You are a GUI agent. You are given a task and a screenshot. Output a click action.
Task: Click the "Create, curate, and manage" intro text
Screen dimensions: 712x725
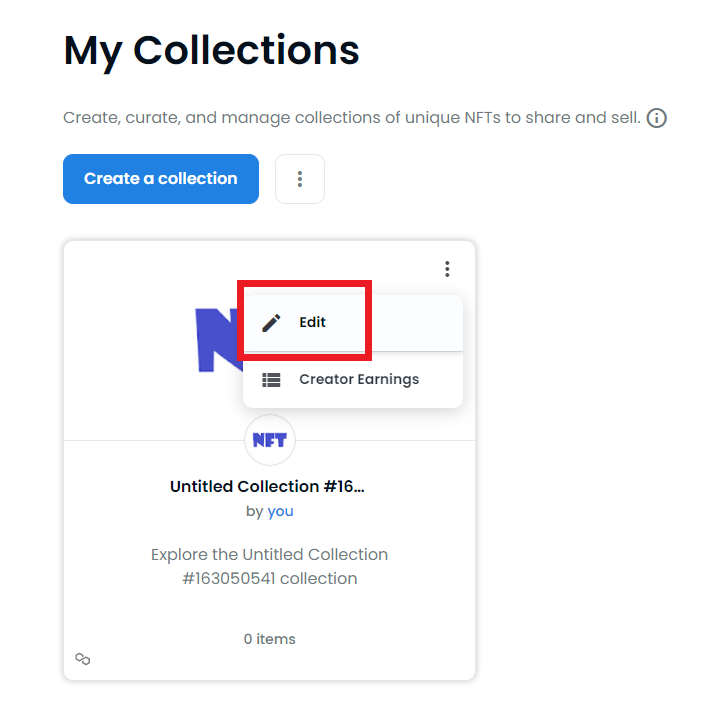(x=351, y=118)
